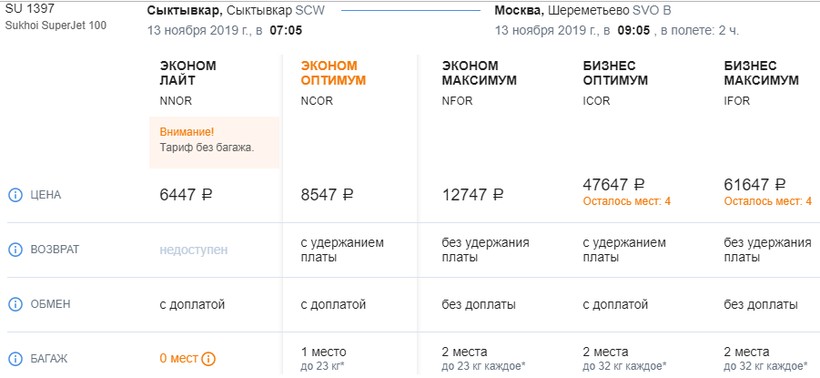
Task: Click the Тариф без багажа warning box
Action: 214,142
